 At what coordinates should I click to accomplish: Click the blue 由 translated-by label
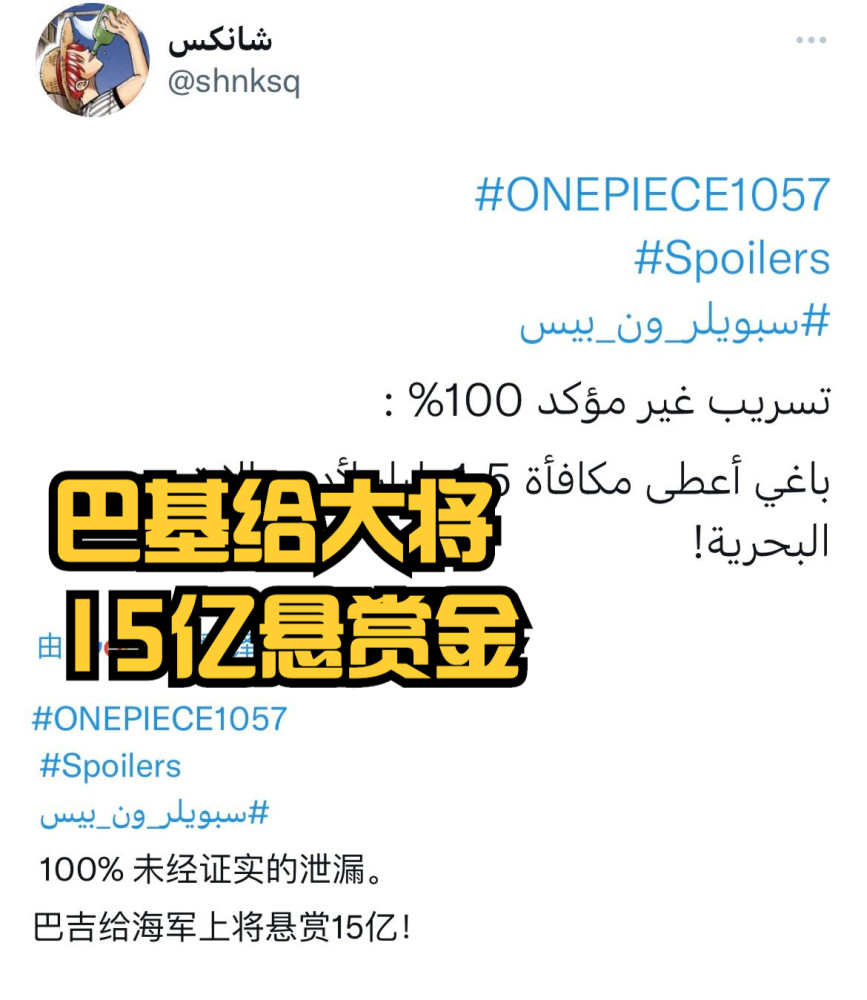click(50, 647)
